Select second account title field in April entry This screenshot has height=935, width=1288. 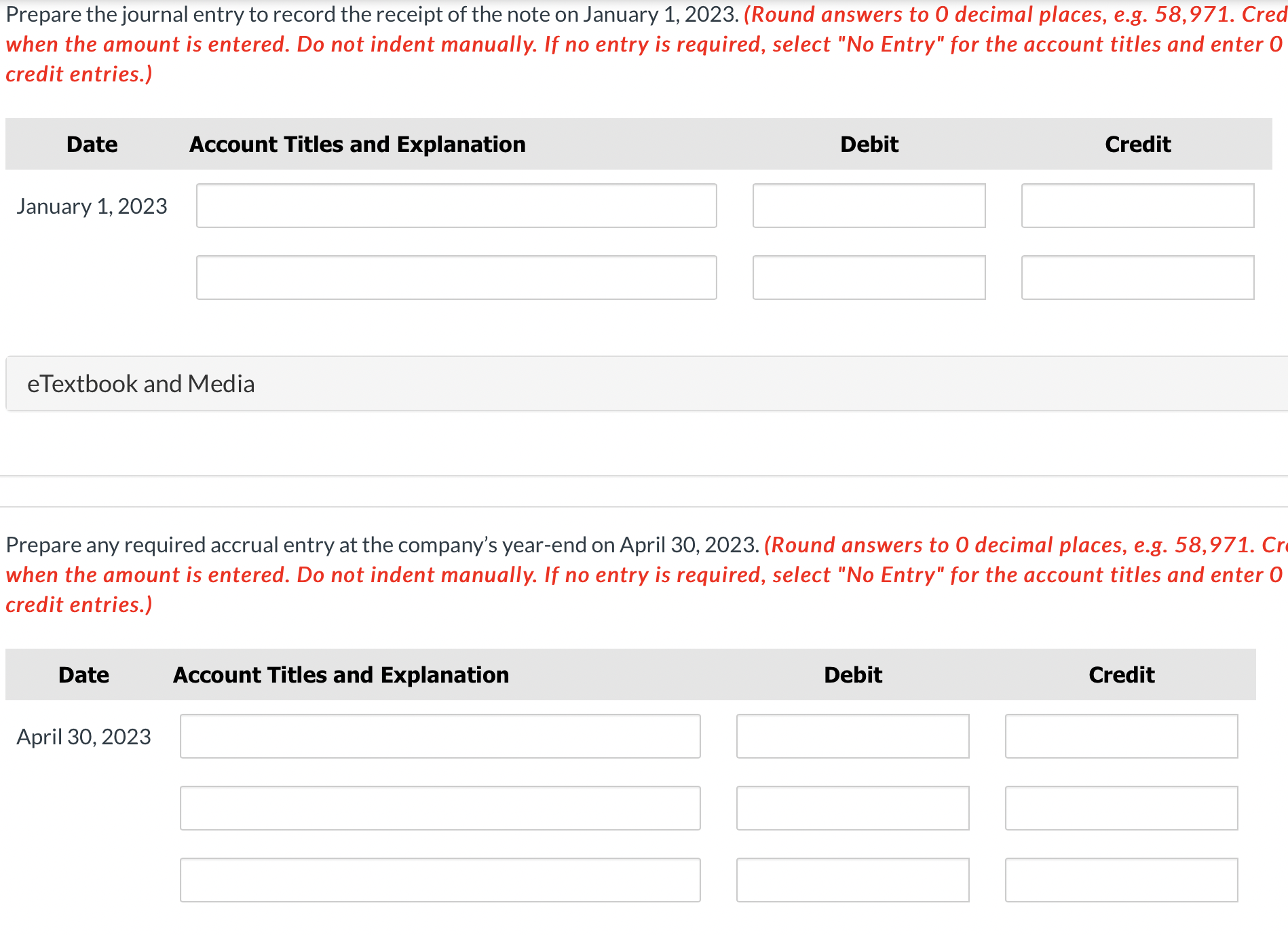tap(440, 808)
